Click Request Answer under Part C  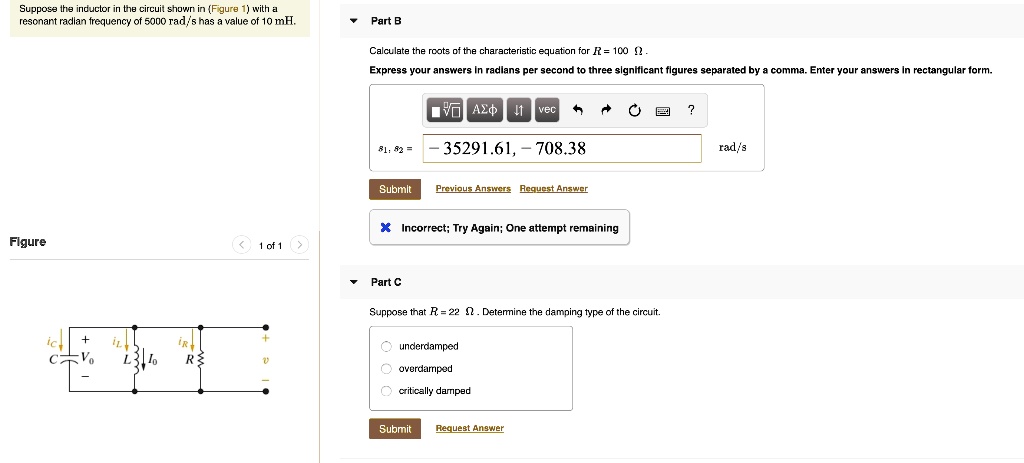pyautogui.click(x=469, y=429)
